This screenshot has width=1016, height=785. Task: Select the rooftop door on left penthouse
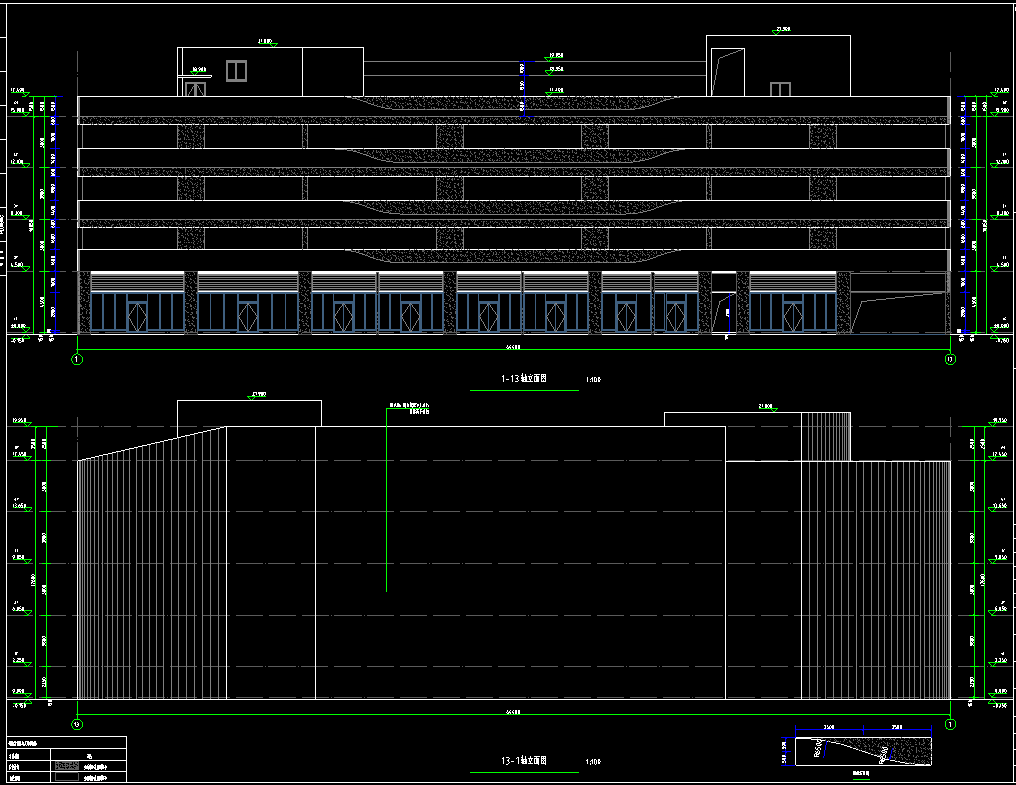click(x=195, y=88)
